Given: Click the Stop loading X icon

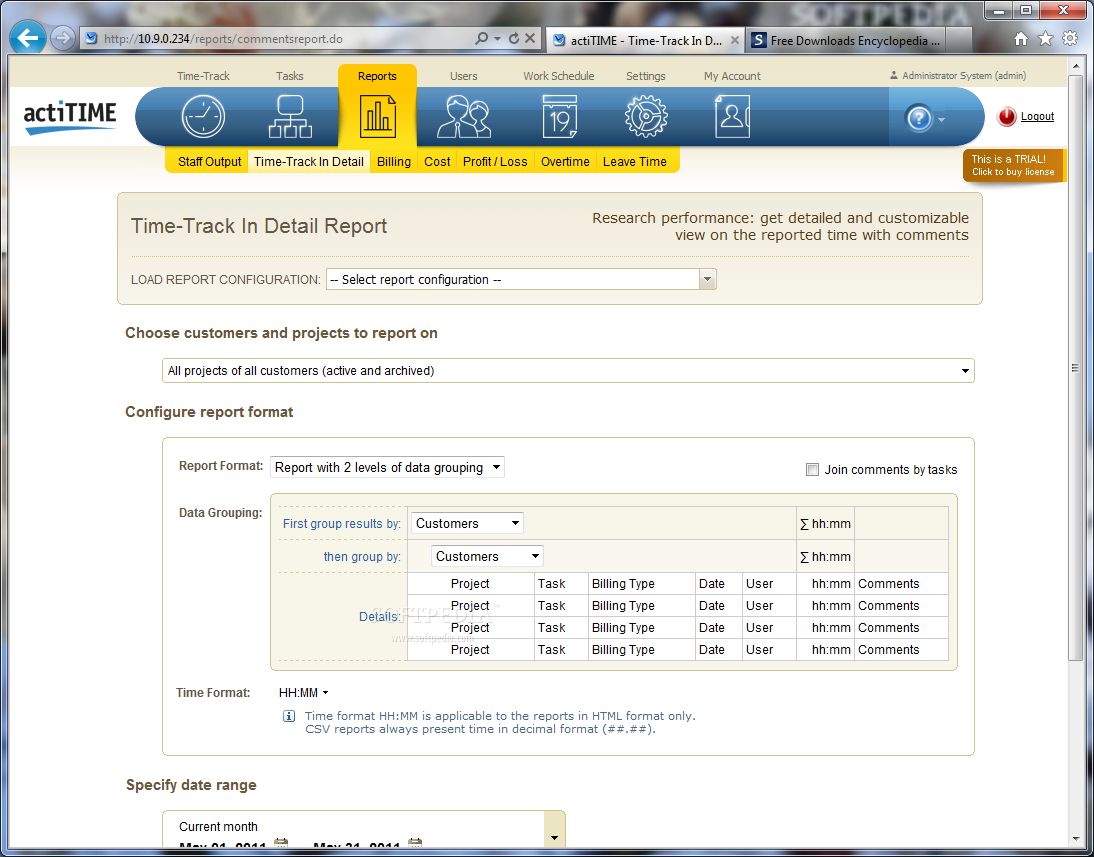Looking at the screenshot, I should point(530,38).
